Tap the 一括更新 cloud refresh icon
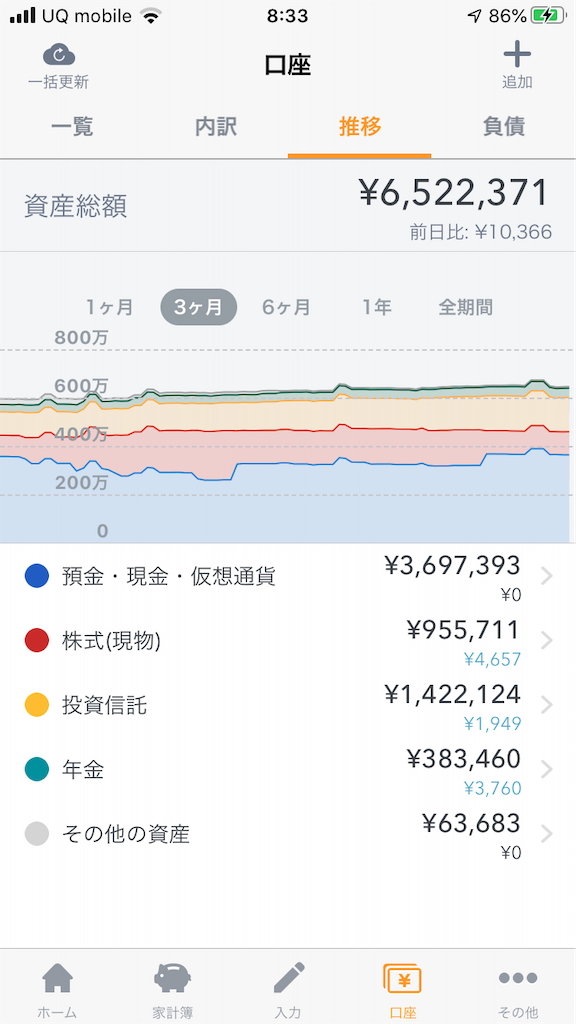 [x=59, y=55]
